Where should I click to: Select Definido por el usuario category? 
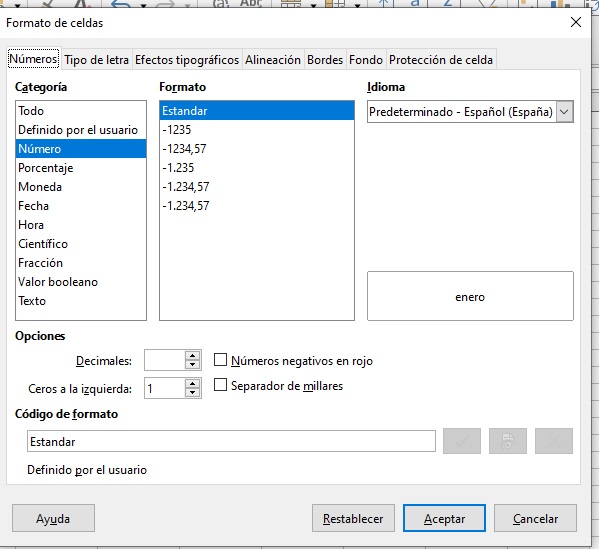[x=81, y=130]
